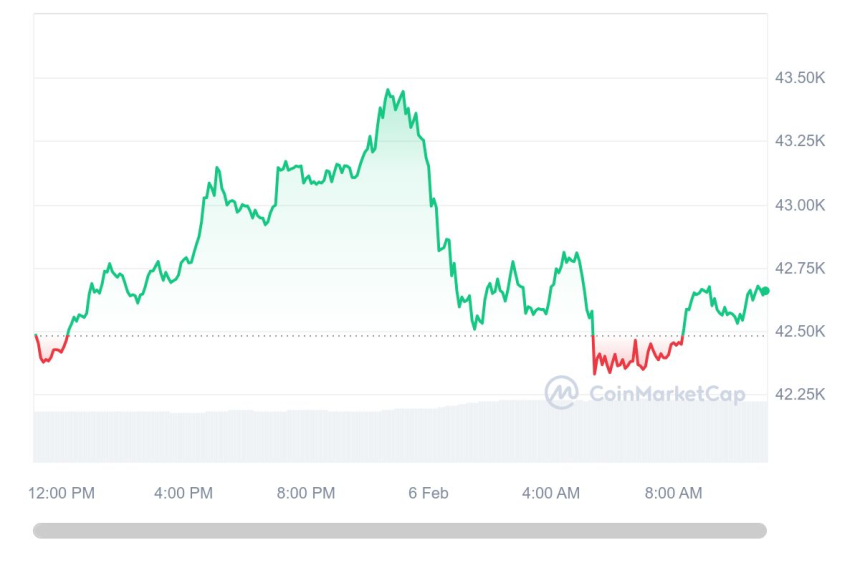The height and width of the screenshot is (573, 860).
Task: Click the CoinMarketCap logo icon
Action: [x=561, y=392]
